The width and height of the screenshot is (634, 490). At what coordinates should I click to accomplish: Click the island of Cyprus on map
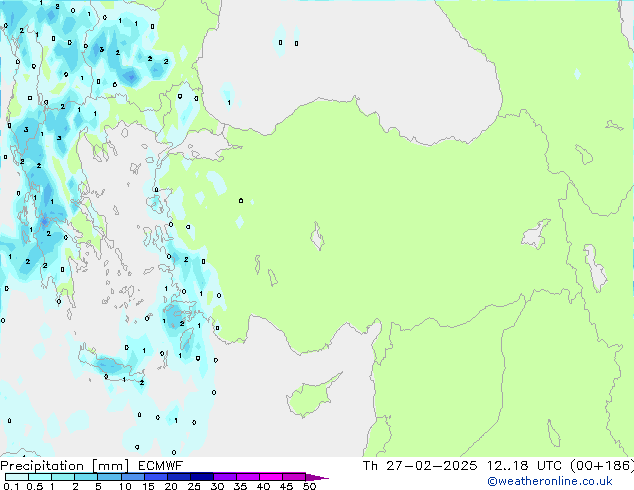[x=311, y=397]
